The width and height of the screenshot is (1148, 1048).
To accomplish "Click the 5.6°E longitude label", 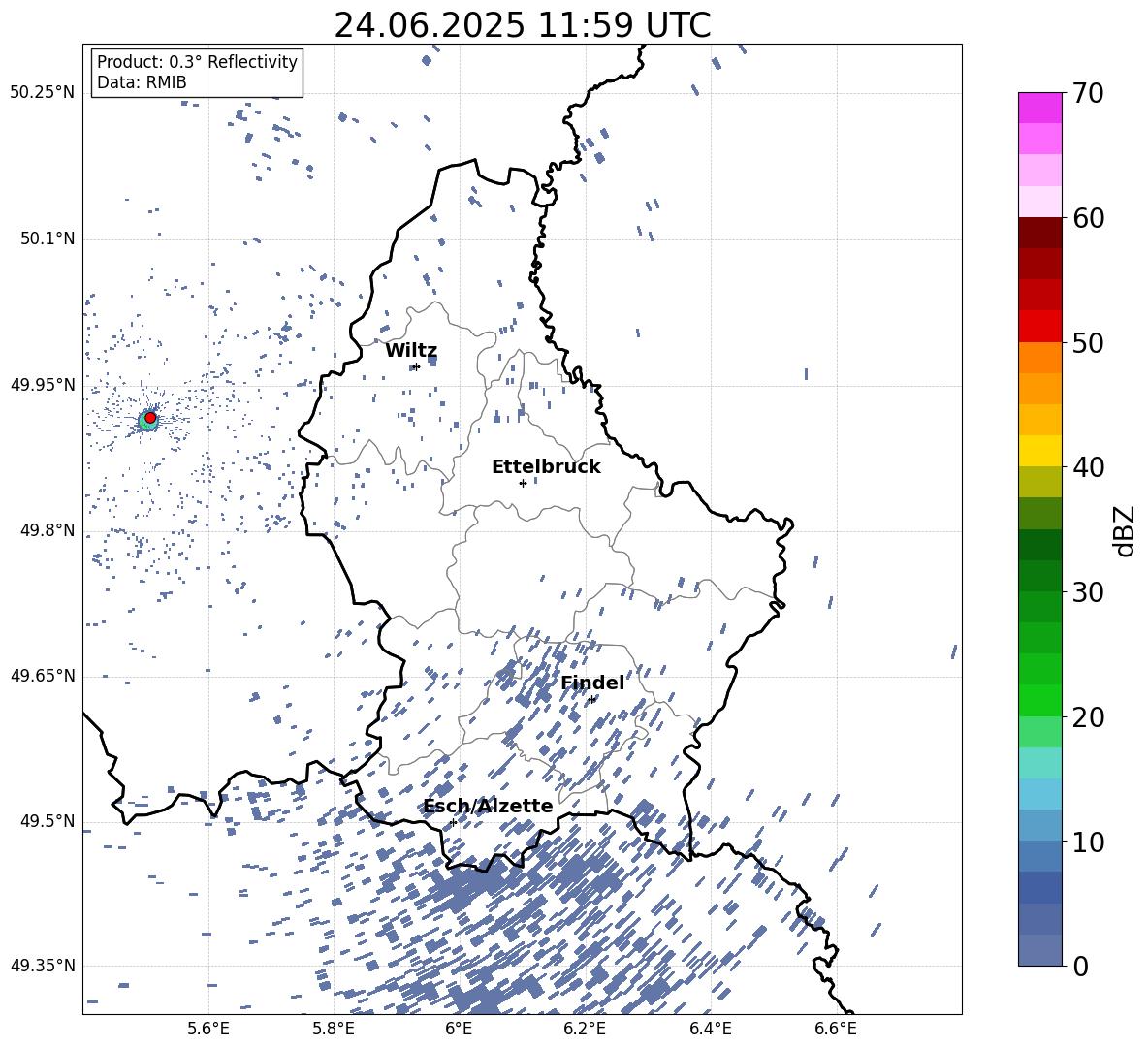I will click(208, 1029).
